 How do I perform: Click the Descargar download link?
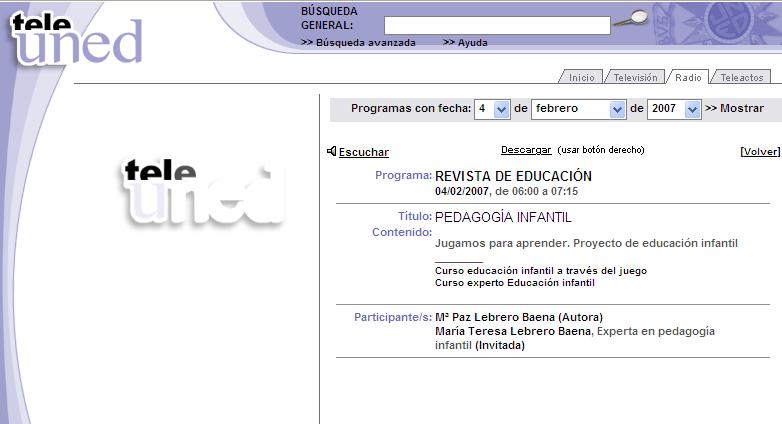click(526, 150)
